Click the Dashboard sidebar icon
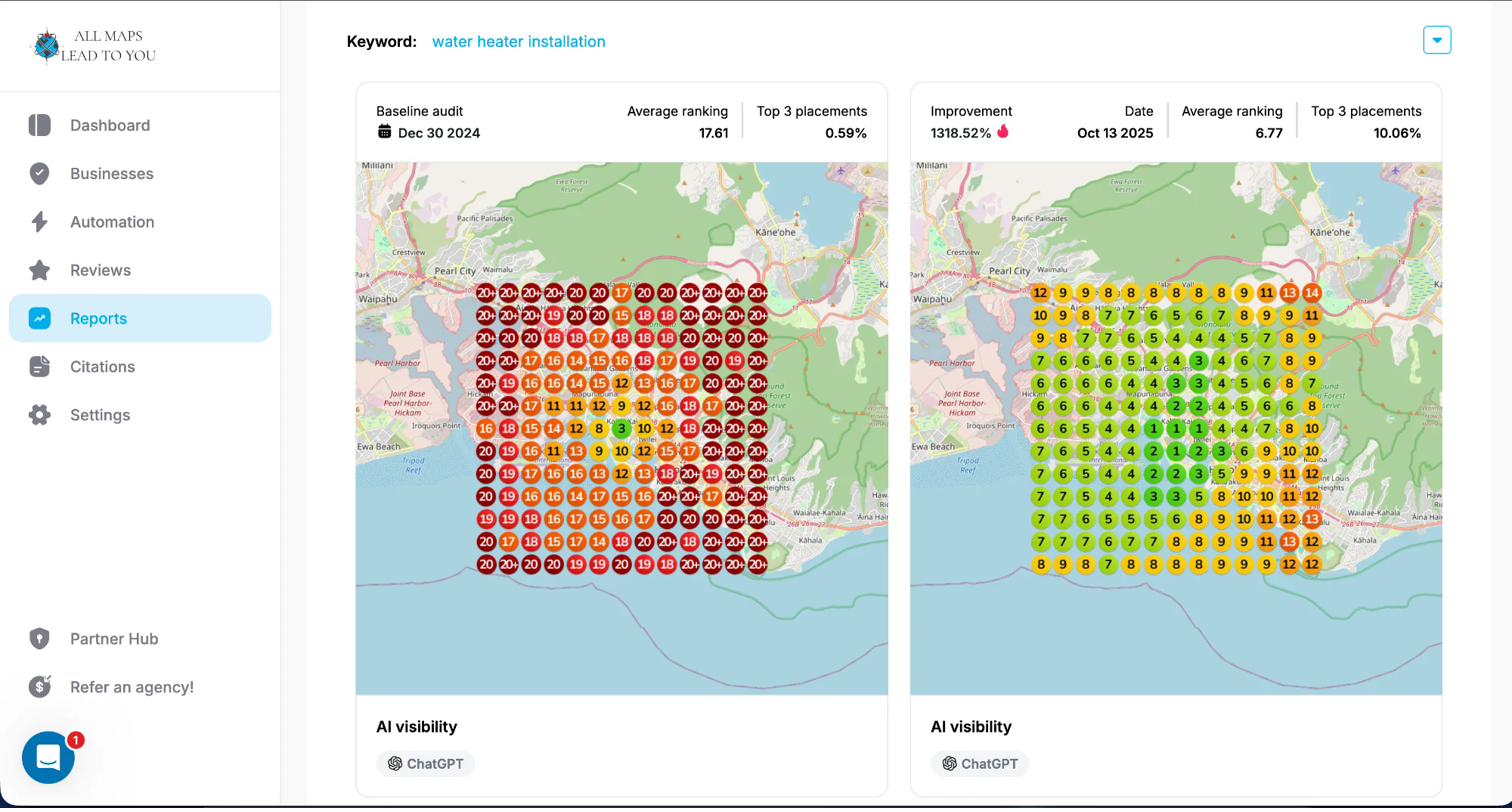 (x=40, y=125)
